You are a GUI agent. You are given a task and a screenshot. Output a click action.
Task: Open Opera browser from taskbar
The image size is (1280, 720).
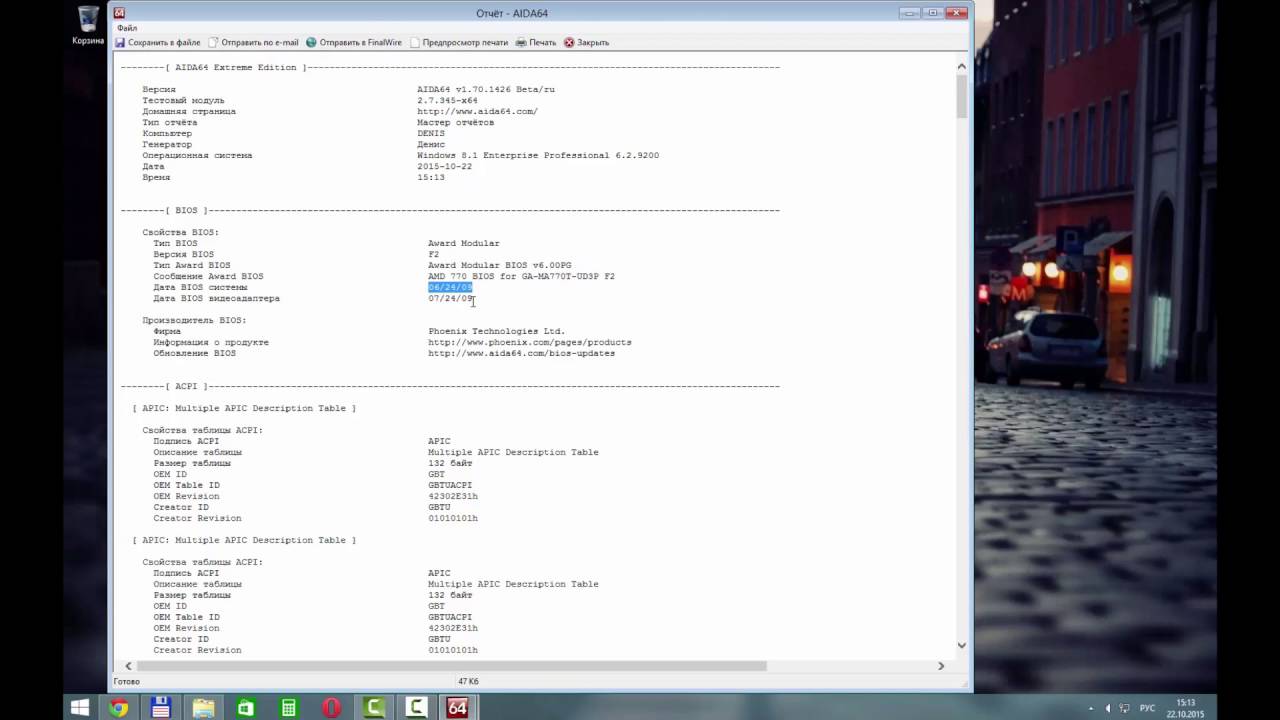(x=331, y=708)
